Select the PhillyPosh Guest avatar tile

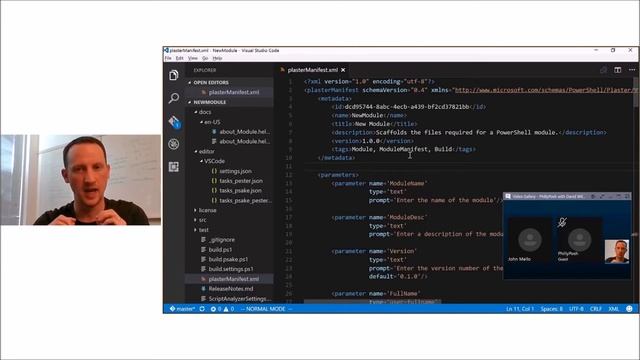tap(580, 240)
